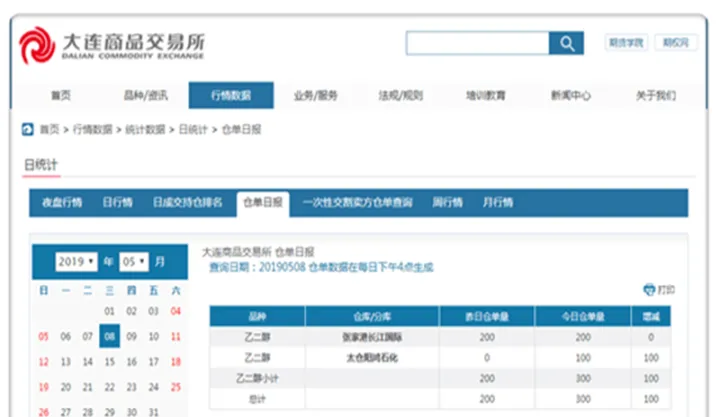Image resolution: width=720 pixels, height=417 pixels.
Task: Select day 04 in the calendar
Action: (x=176, y=311)
